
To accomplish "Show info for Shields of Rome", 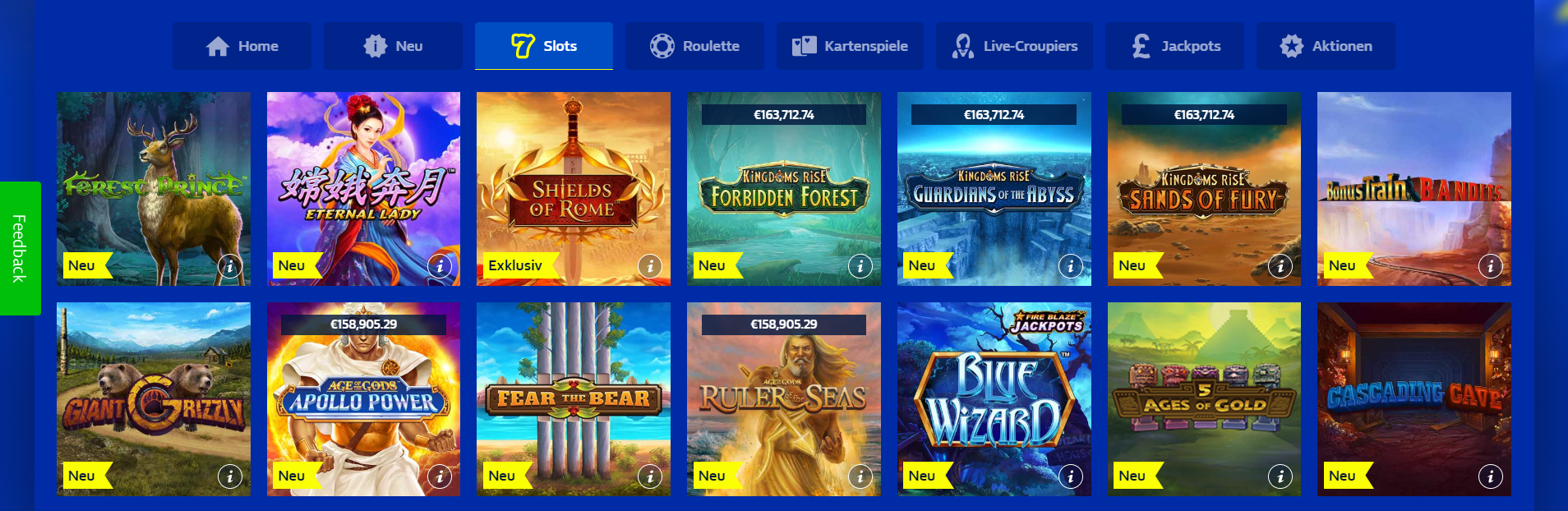I will click(650, 266).
